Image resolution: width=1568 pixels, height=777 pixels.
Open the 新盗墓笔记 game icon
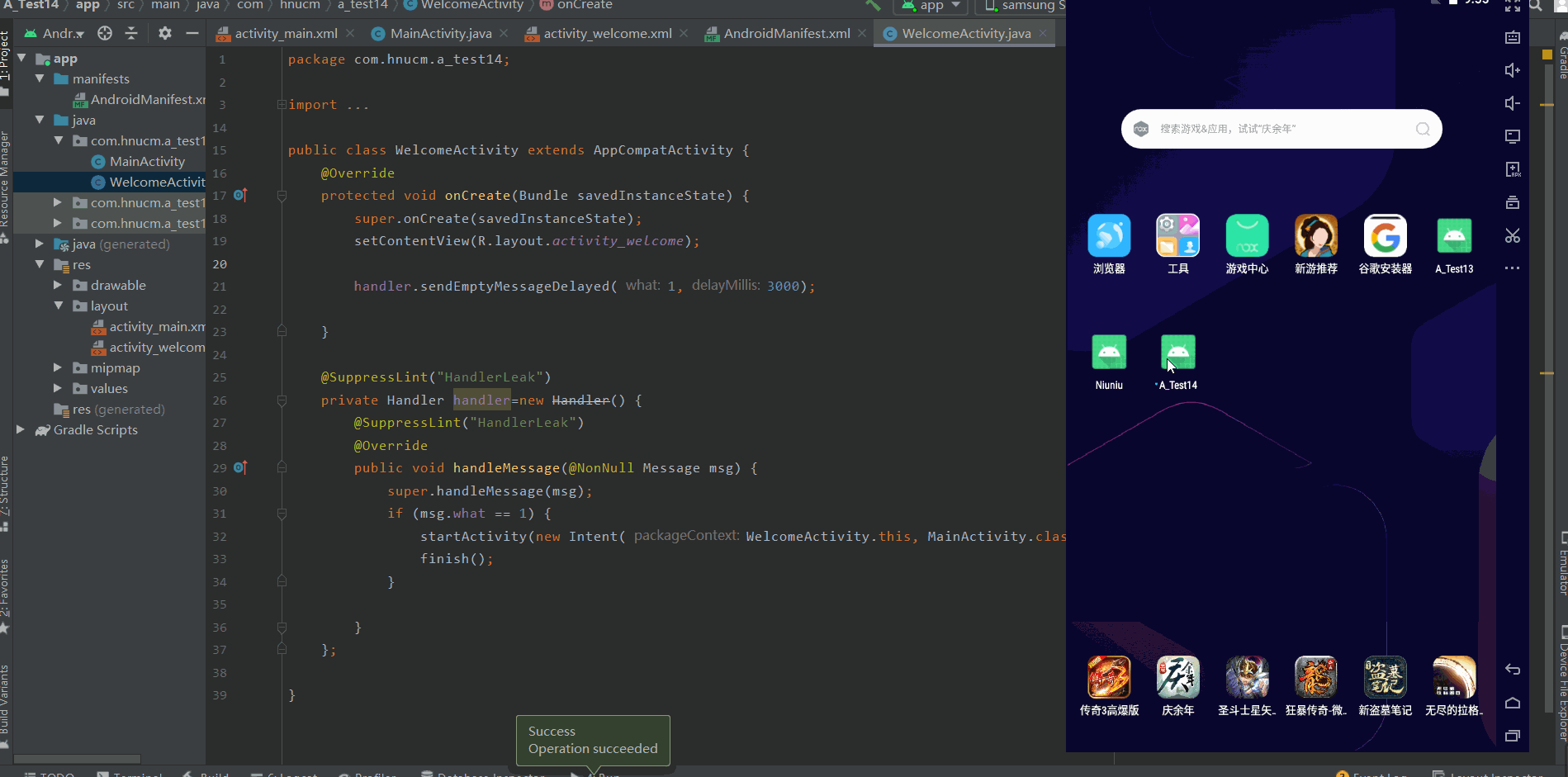(x=1386, y=677)
